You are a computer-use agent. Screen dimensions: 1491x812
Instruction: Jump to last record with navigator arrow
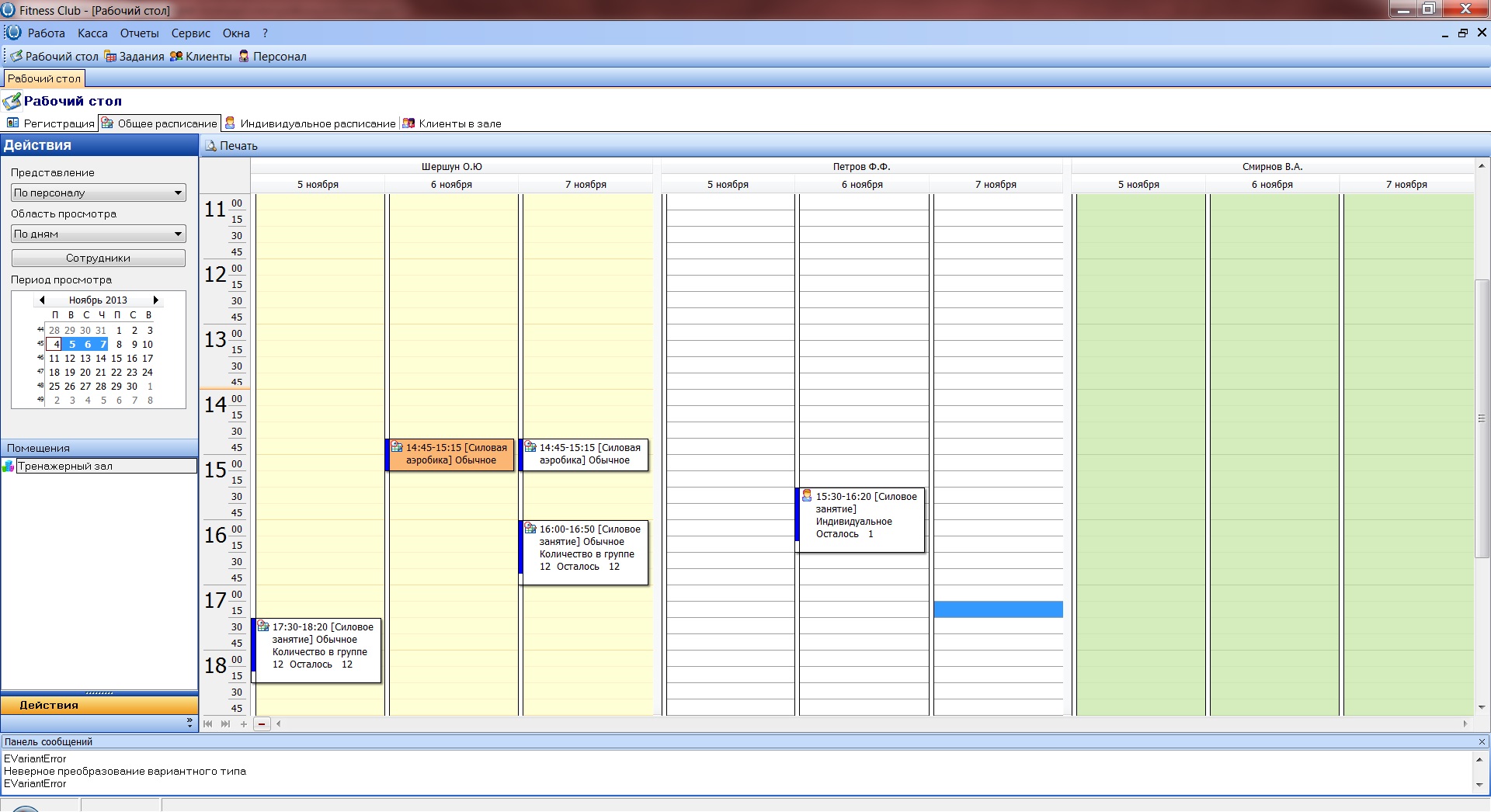[225, 724]
